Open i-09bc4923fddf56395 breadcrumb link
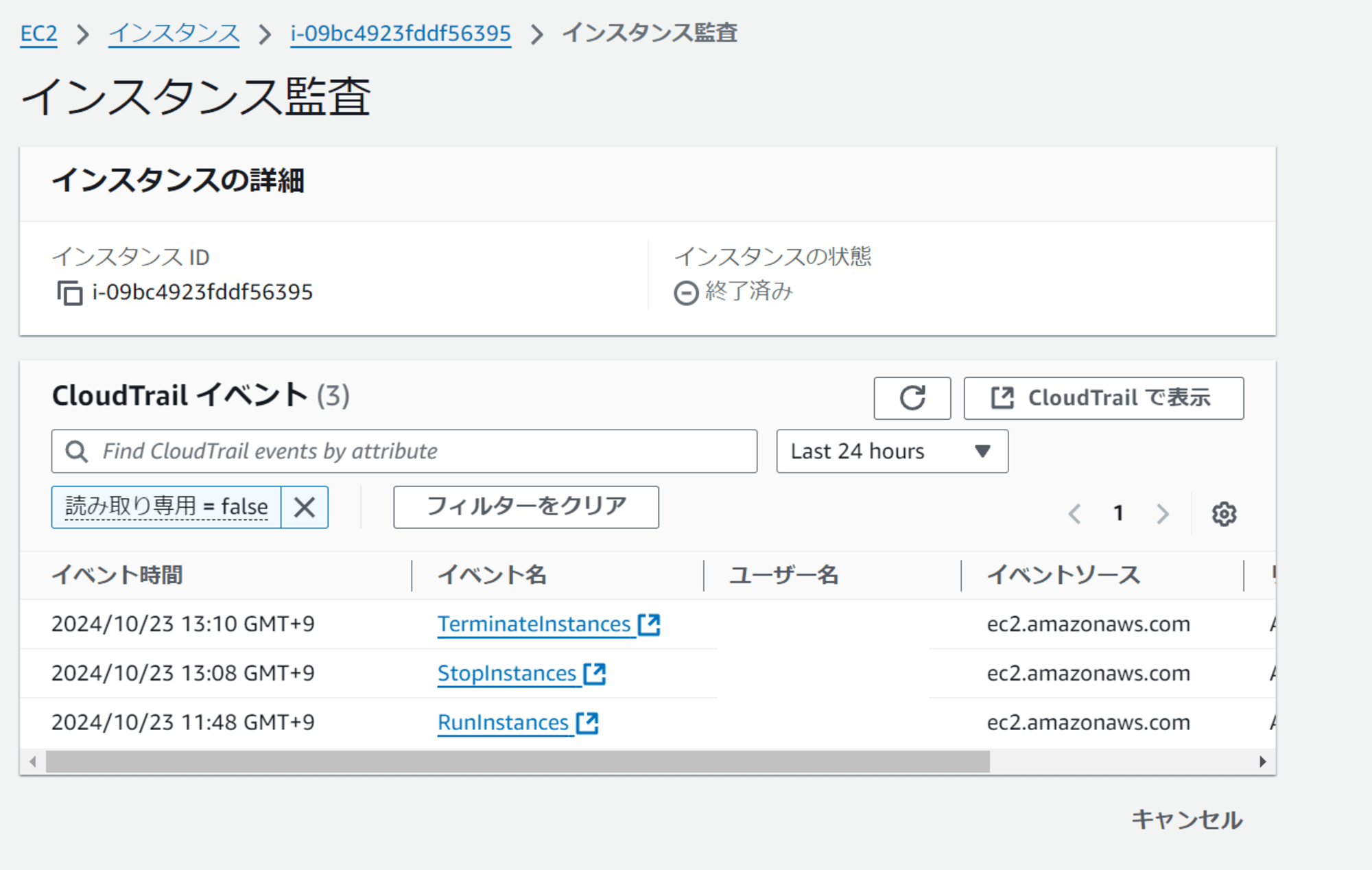The image size is (1372, 870). pyautogui.click(x=401, y=33)
